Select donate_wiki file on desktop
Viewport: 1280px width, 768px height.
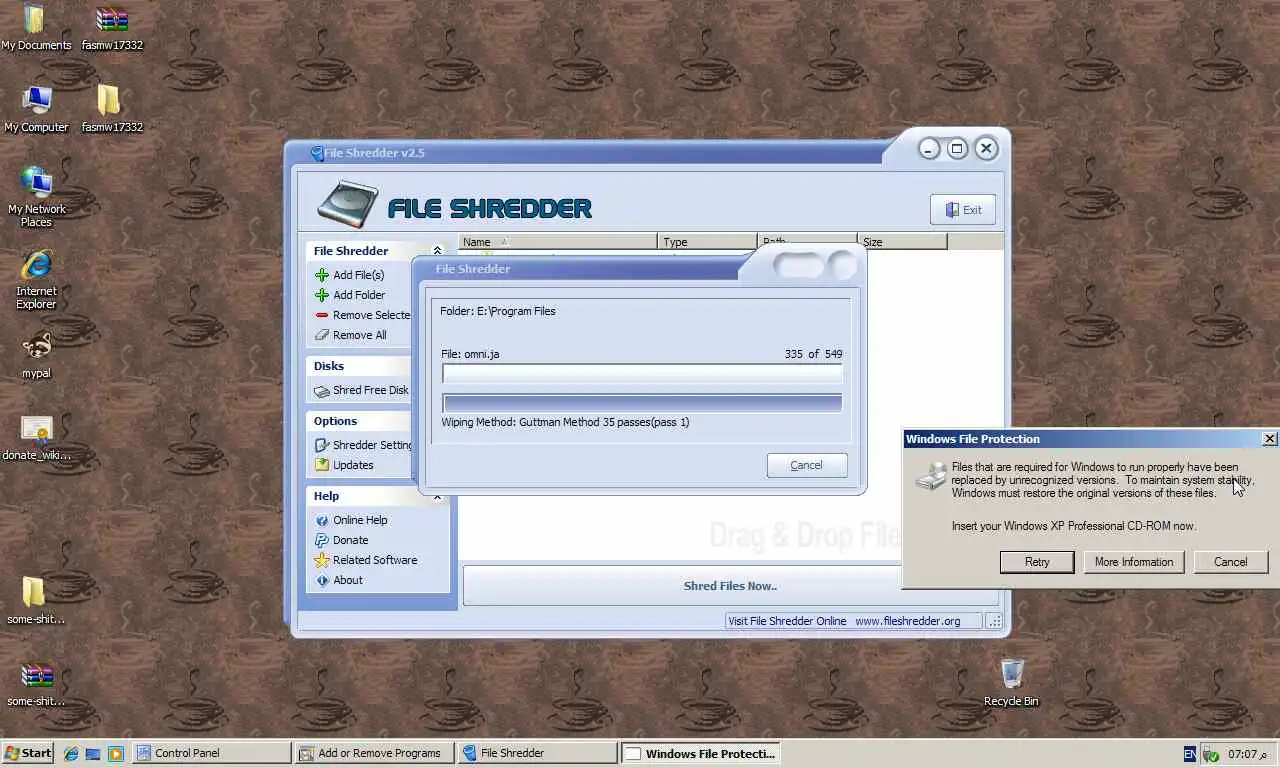pyautogui.click(x=36, y=438)
